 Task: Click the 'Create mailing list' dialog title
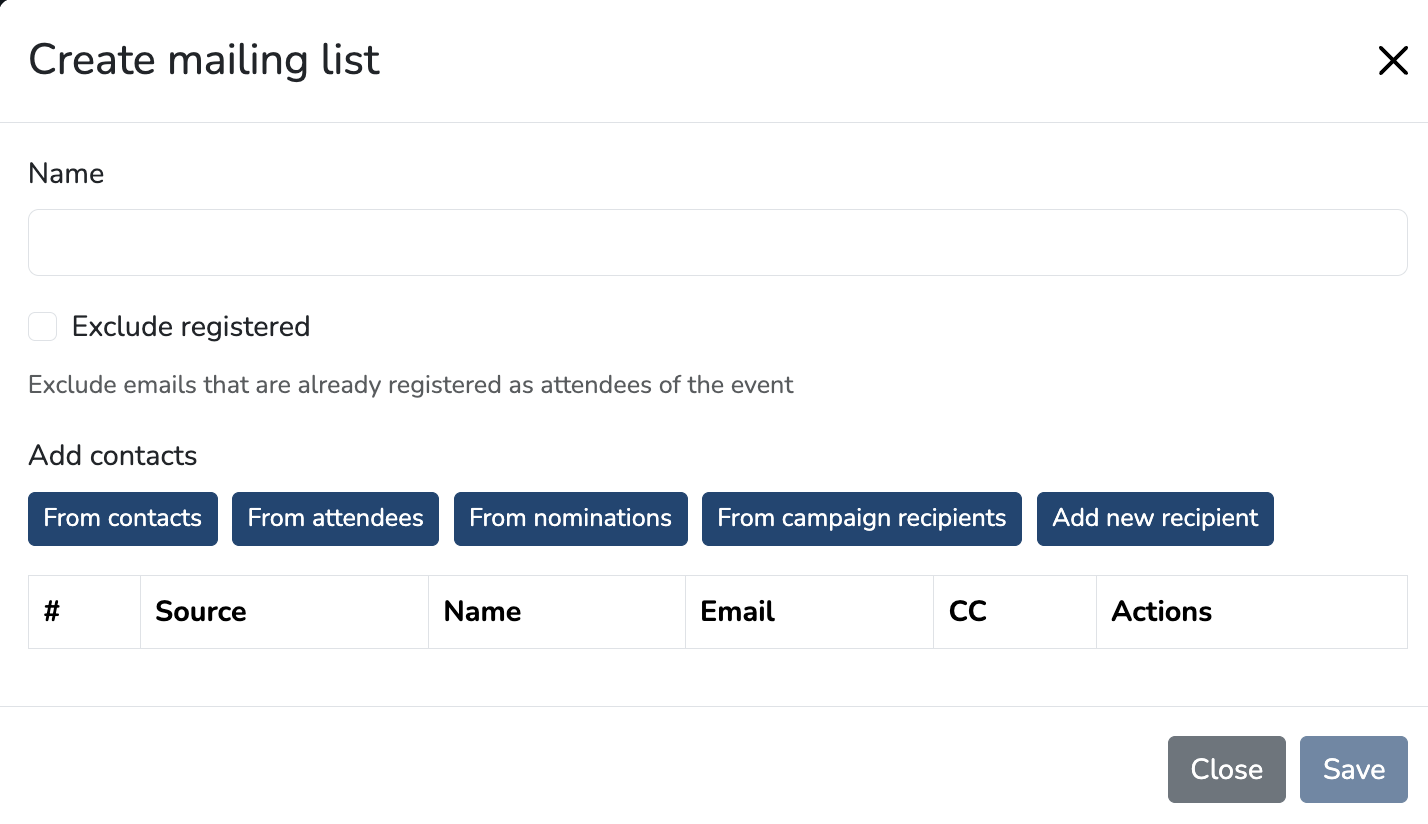tap(204, 60)
